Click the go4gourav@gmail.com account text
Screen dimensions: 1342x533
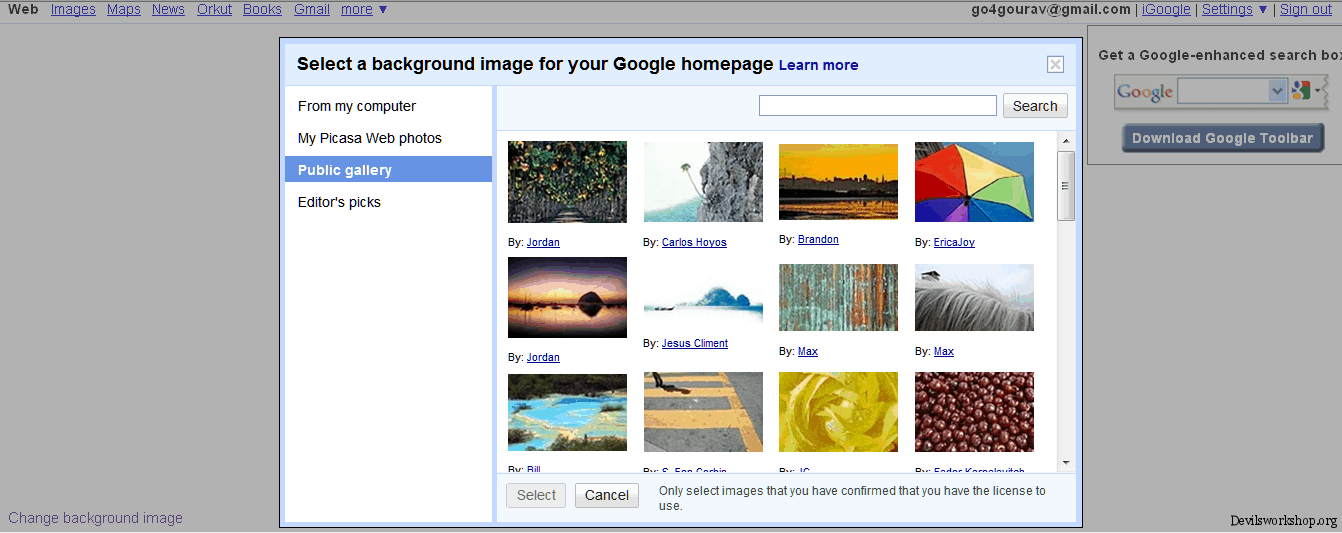point(1051,9)
